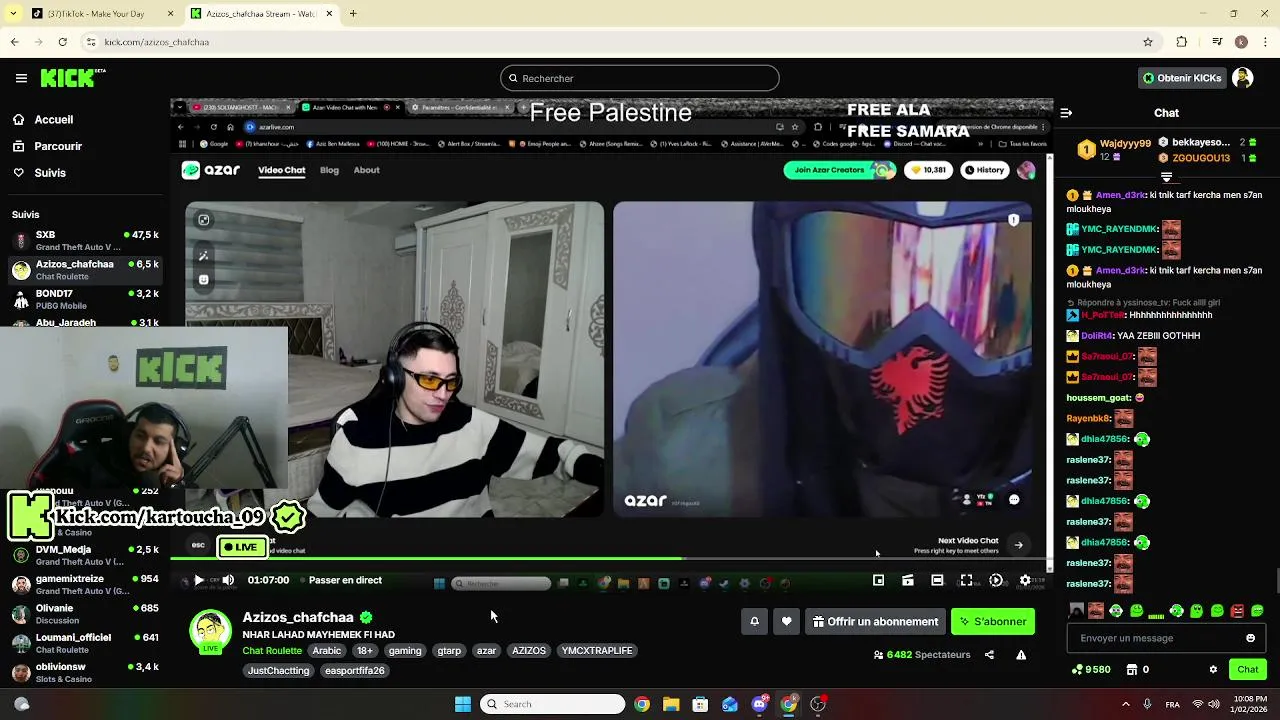Click the 9580 points balance
The height and width of the screenshot is (720, 1280).
pos(1091,669)
